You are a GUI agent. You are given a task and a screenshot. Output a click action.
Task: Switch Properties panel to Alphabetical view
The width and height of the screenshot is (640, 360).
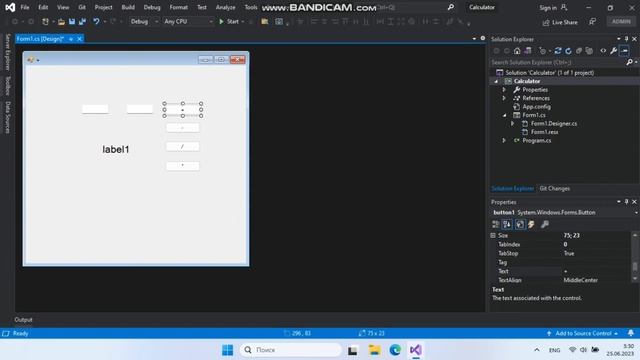(507, 224)
